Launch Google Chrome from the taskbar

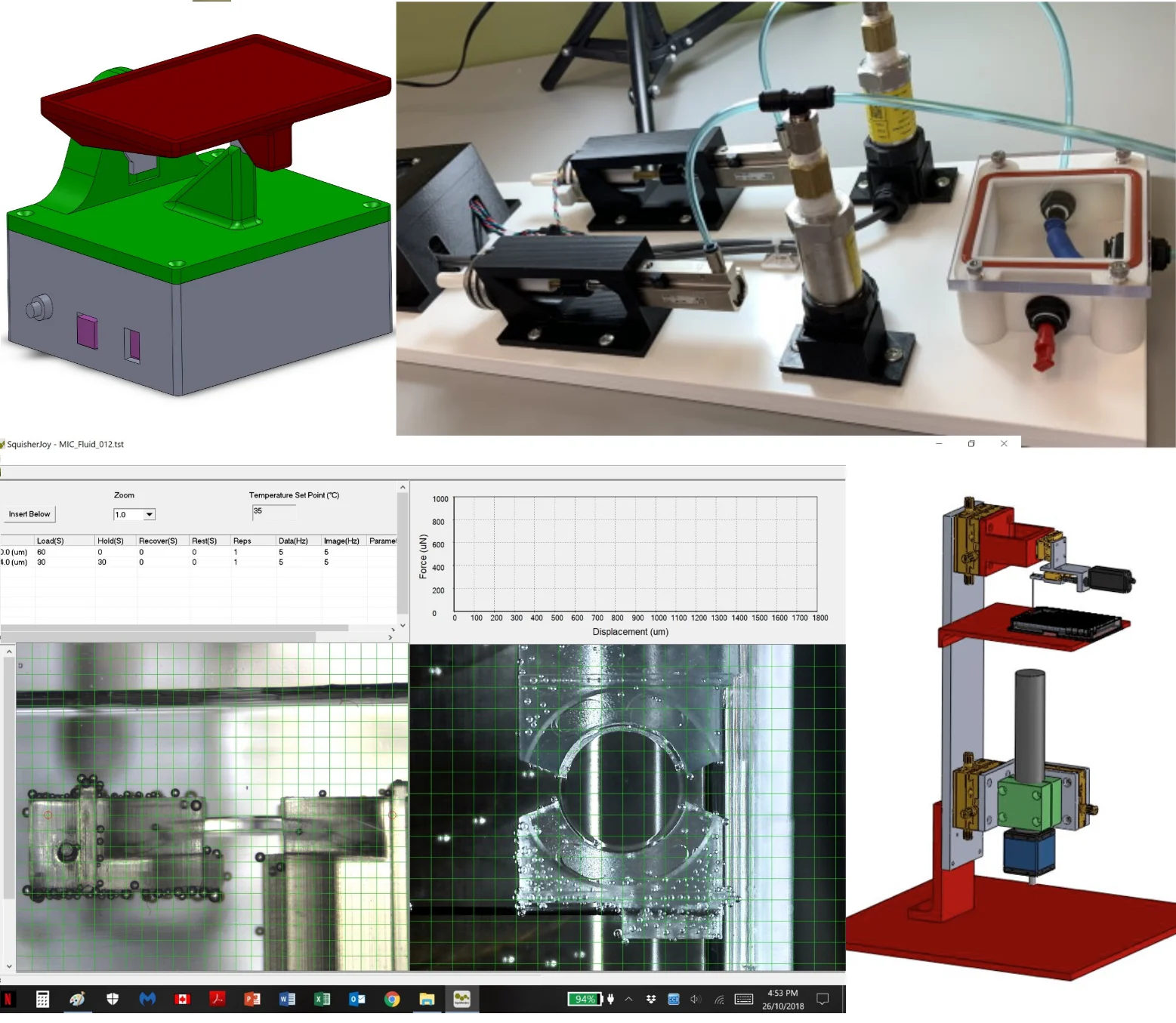392,1000
